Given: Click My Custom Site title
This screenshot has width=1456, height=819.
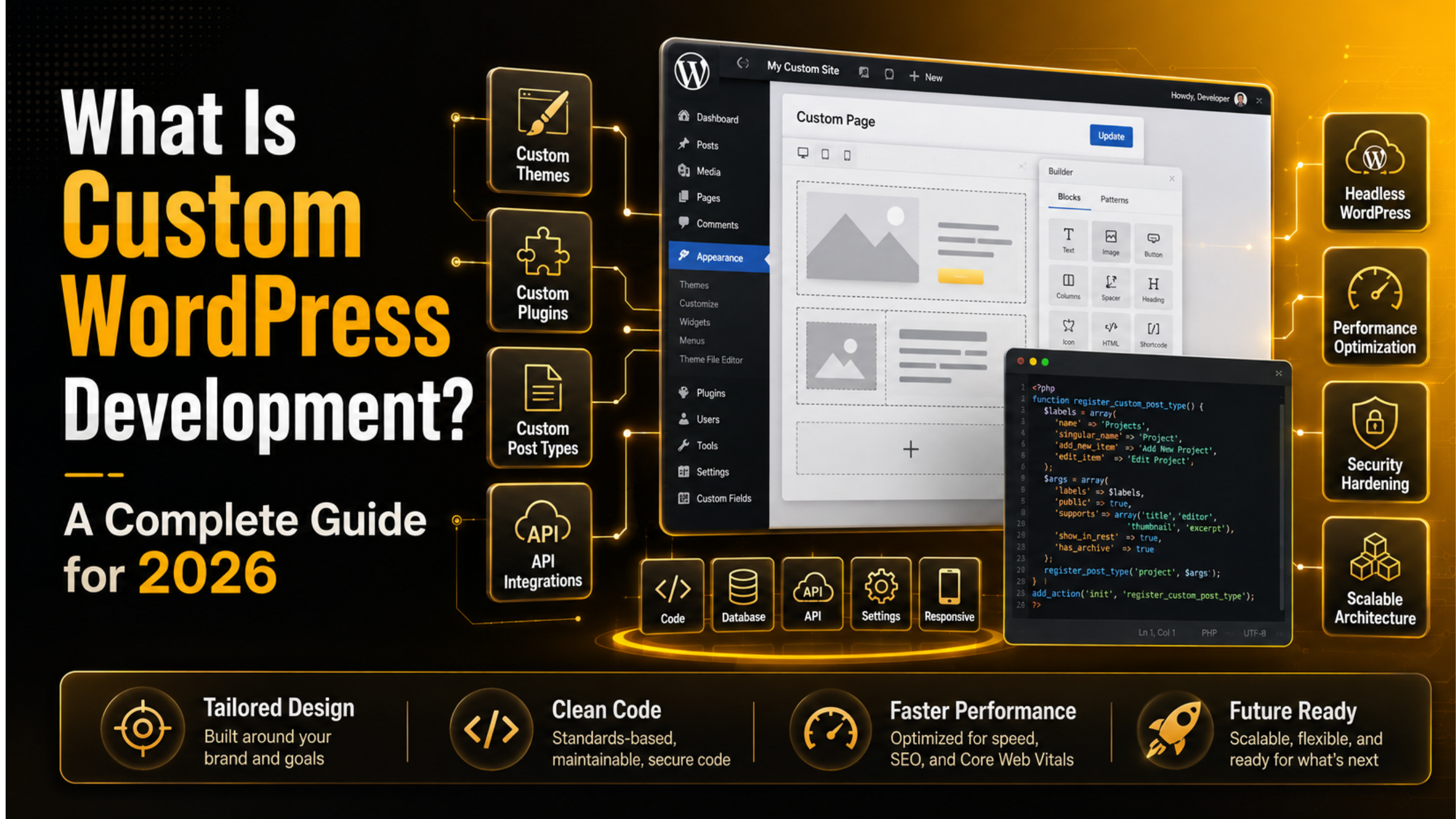Looking at the screenshot, I should point(803,68).
